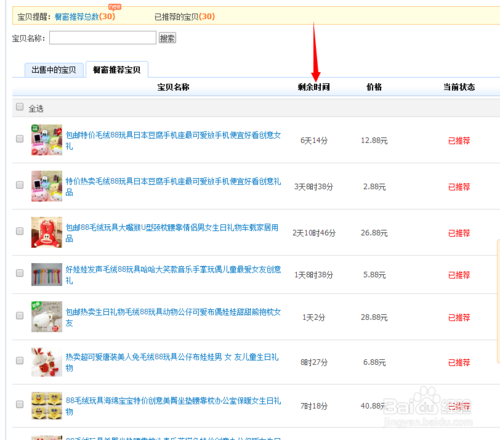Open the 包邮特价毛绒 phone holder item link

173,140
